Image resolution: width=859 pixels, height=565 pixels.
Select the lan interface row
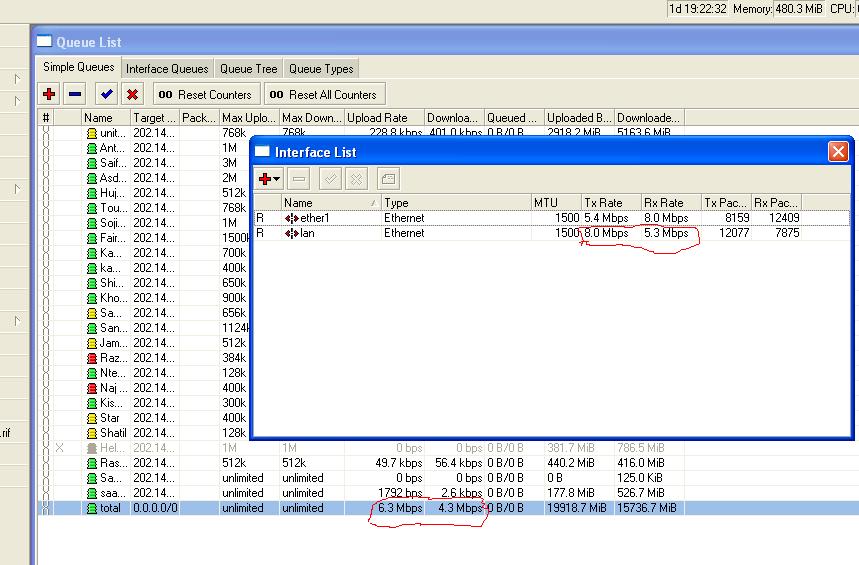point(552,233)
